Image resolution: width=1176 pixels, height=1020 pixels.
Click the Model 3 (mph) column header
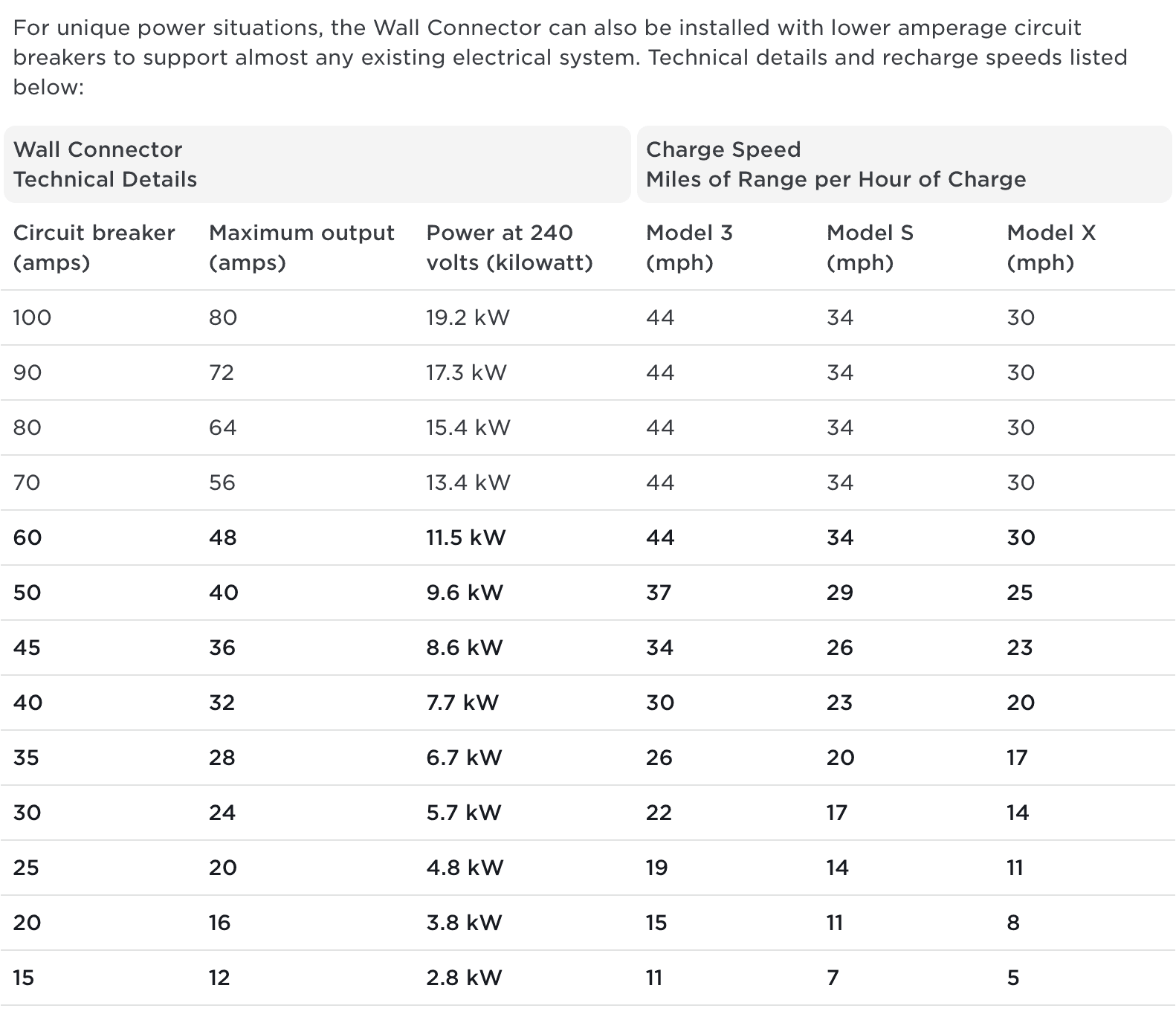pos(689,248)
